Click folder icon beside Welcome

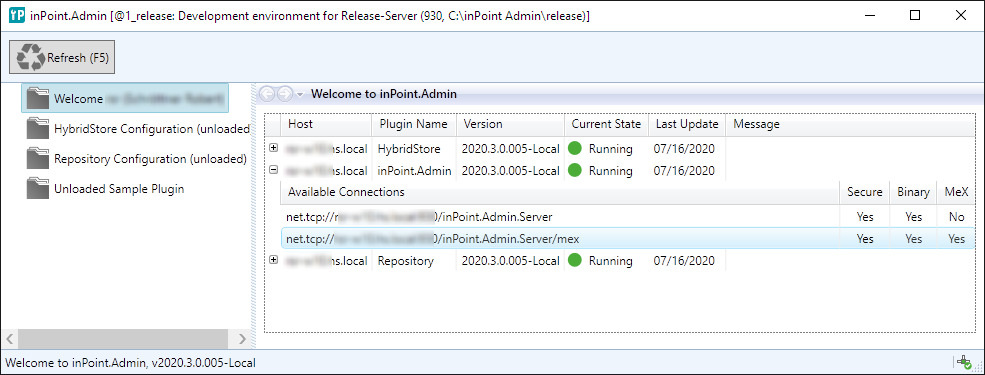[x=38, y=98]
